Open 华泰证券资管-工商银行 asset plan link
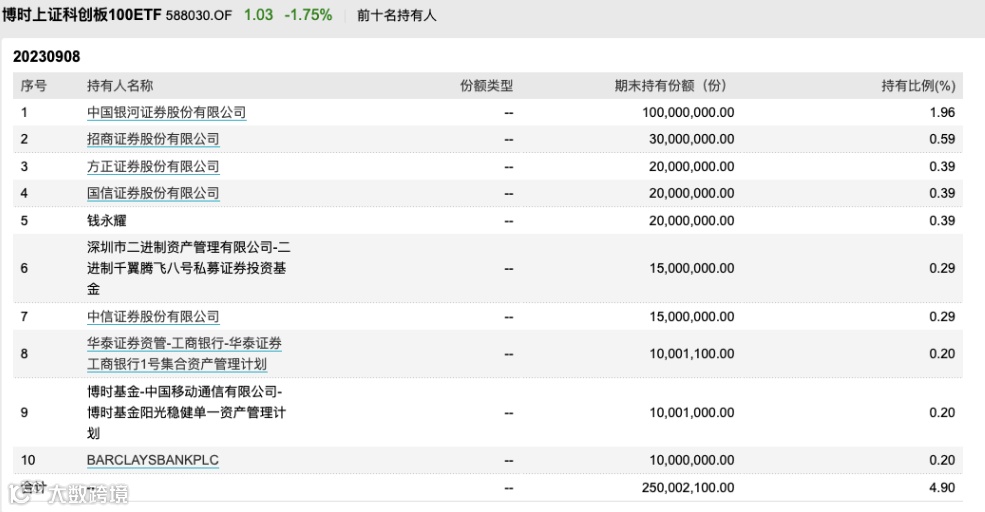This screenshot has height=512, width=985. [x=184, y=354]
